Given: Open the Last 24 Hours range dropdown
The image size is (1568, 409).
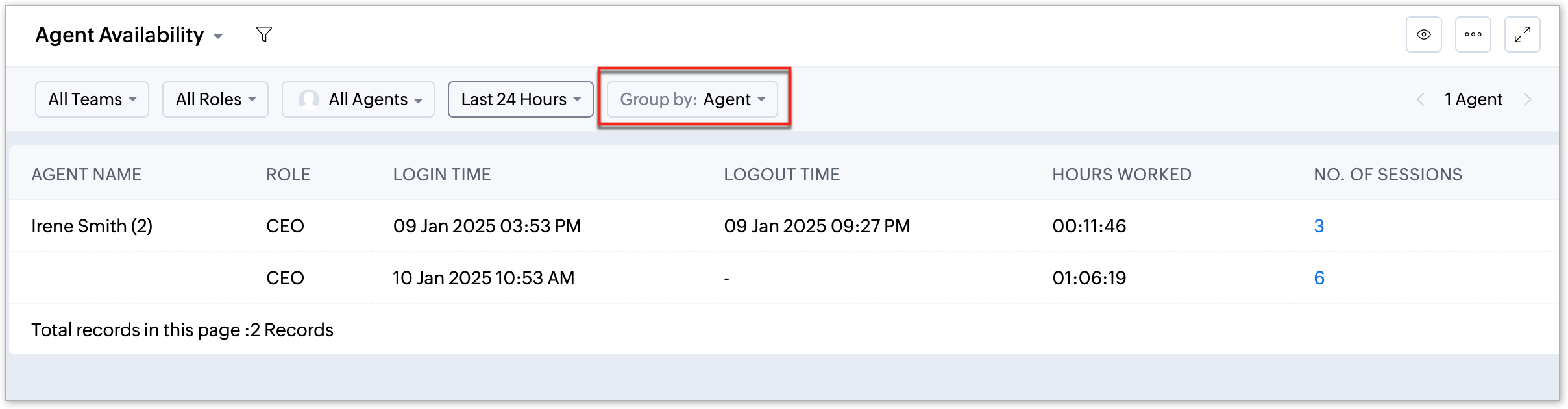Looking at the screenshot, I should [521, 99].
